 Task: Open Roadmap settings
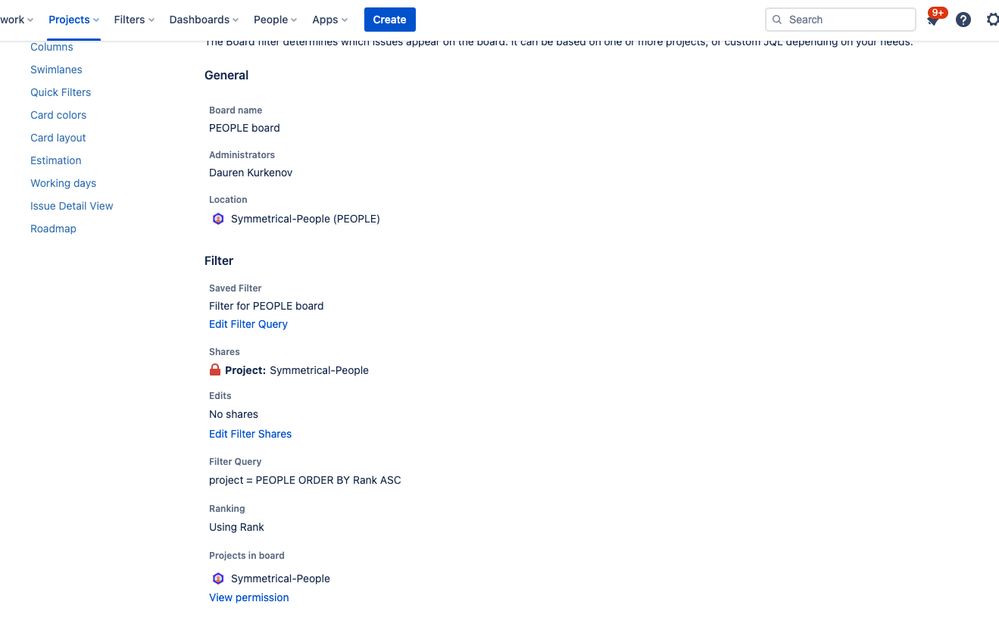click(x=53, y=229)
